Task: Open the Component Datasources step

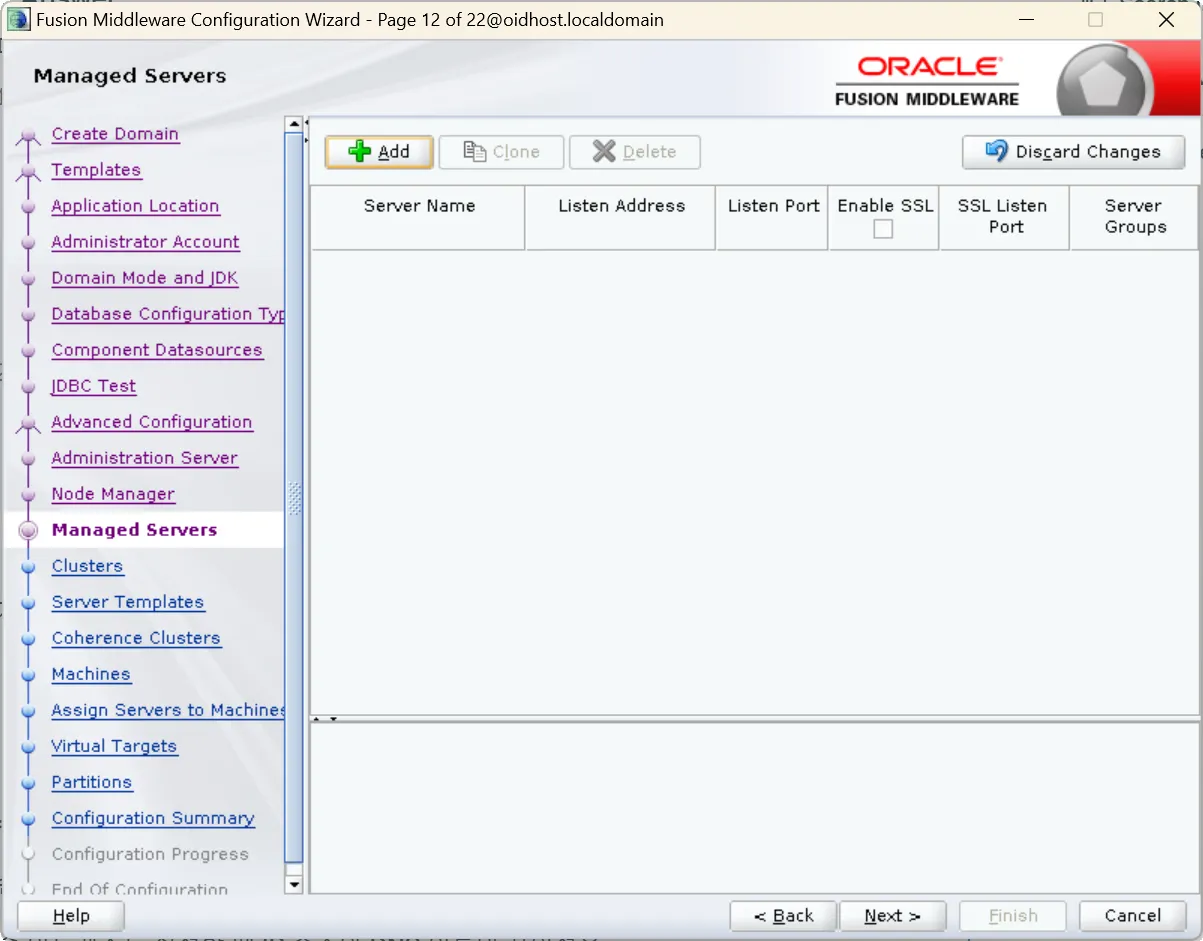Action: [x=157, y=350]
